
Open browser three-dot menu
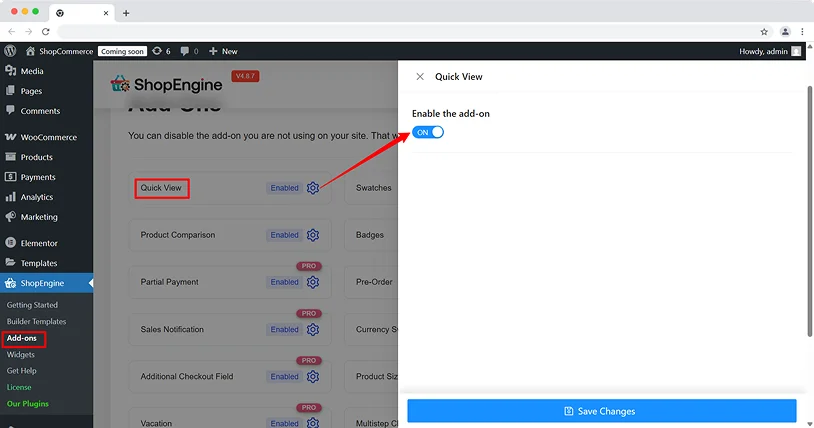pos(802,32)
